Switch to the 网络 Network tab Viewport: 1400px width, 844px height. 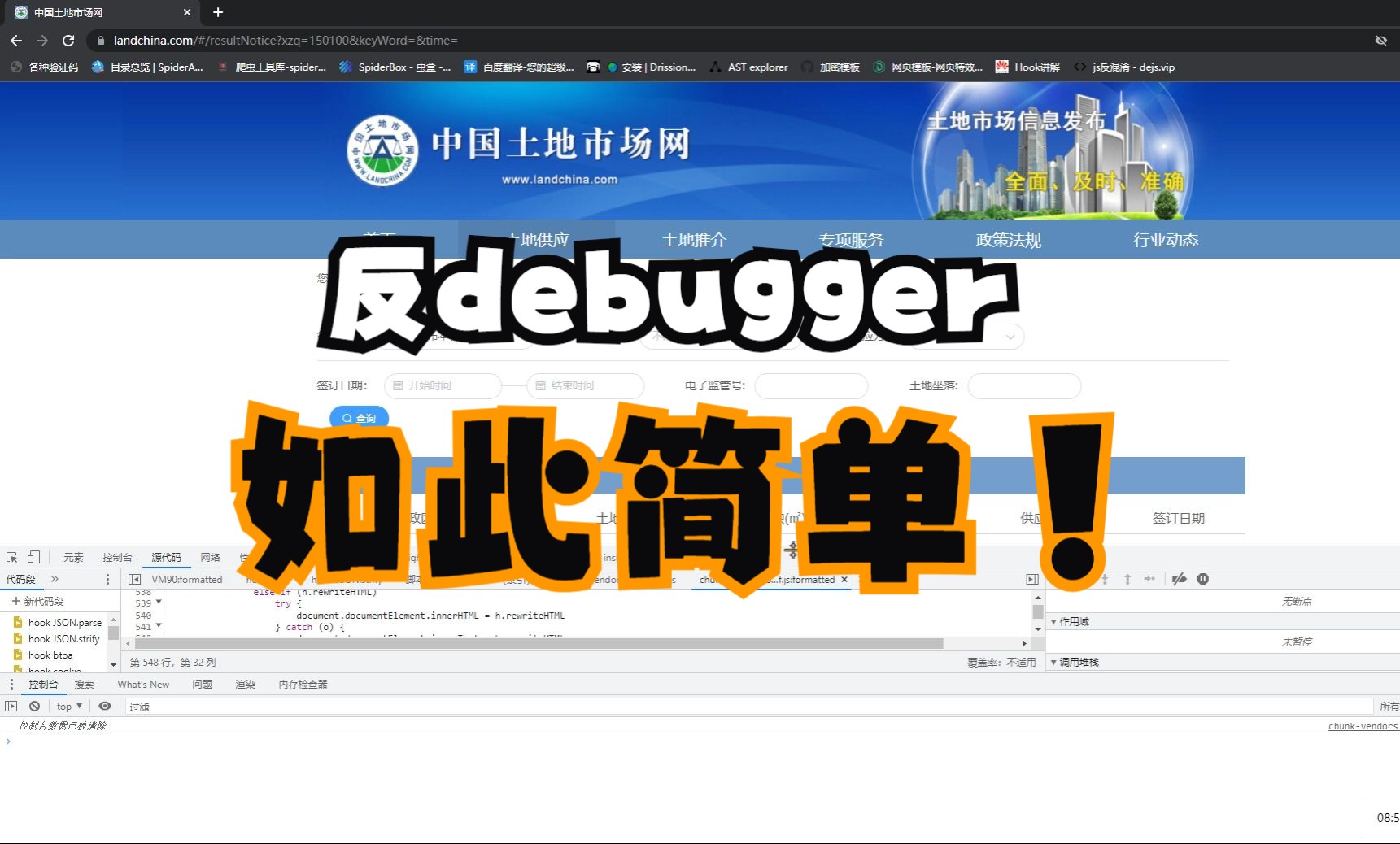[x=210, y=557]
